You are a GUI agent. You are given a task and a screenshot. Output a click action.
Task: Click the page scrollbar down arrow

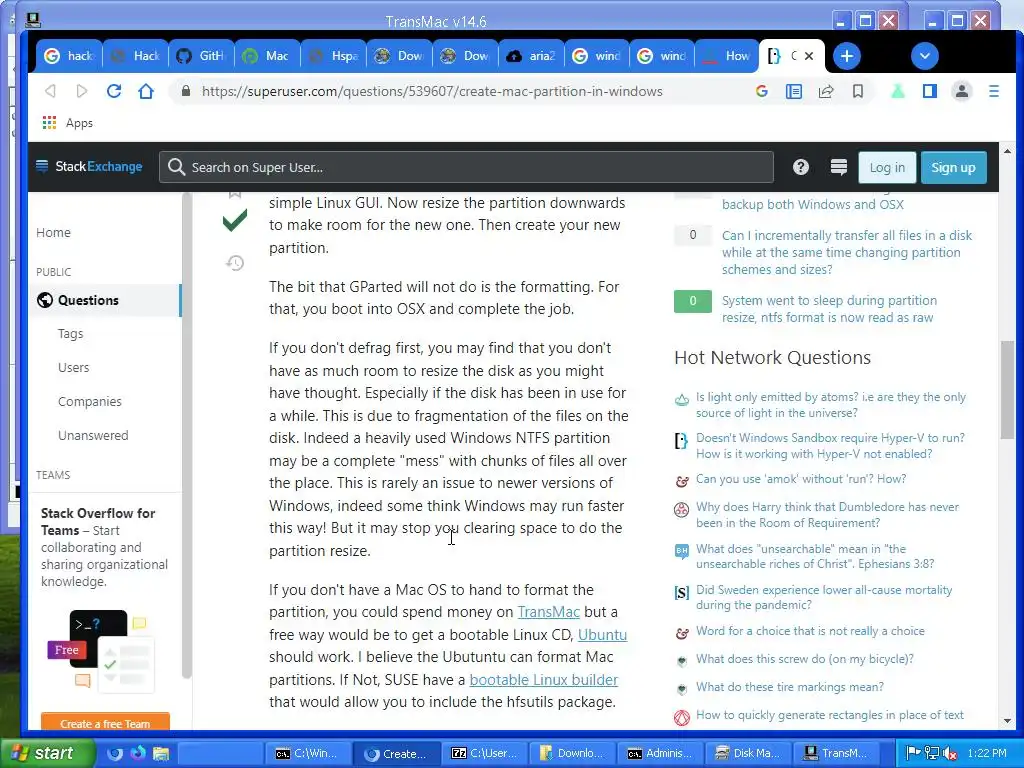coord(1007,721)
